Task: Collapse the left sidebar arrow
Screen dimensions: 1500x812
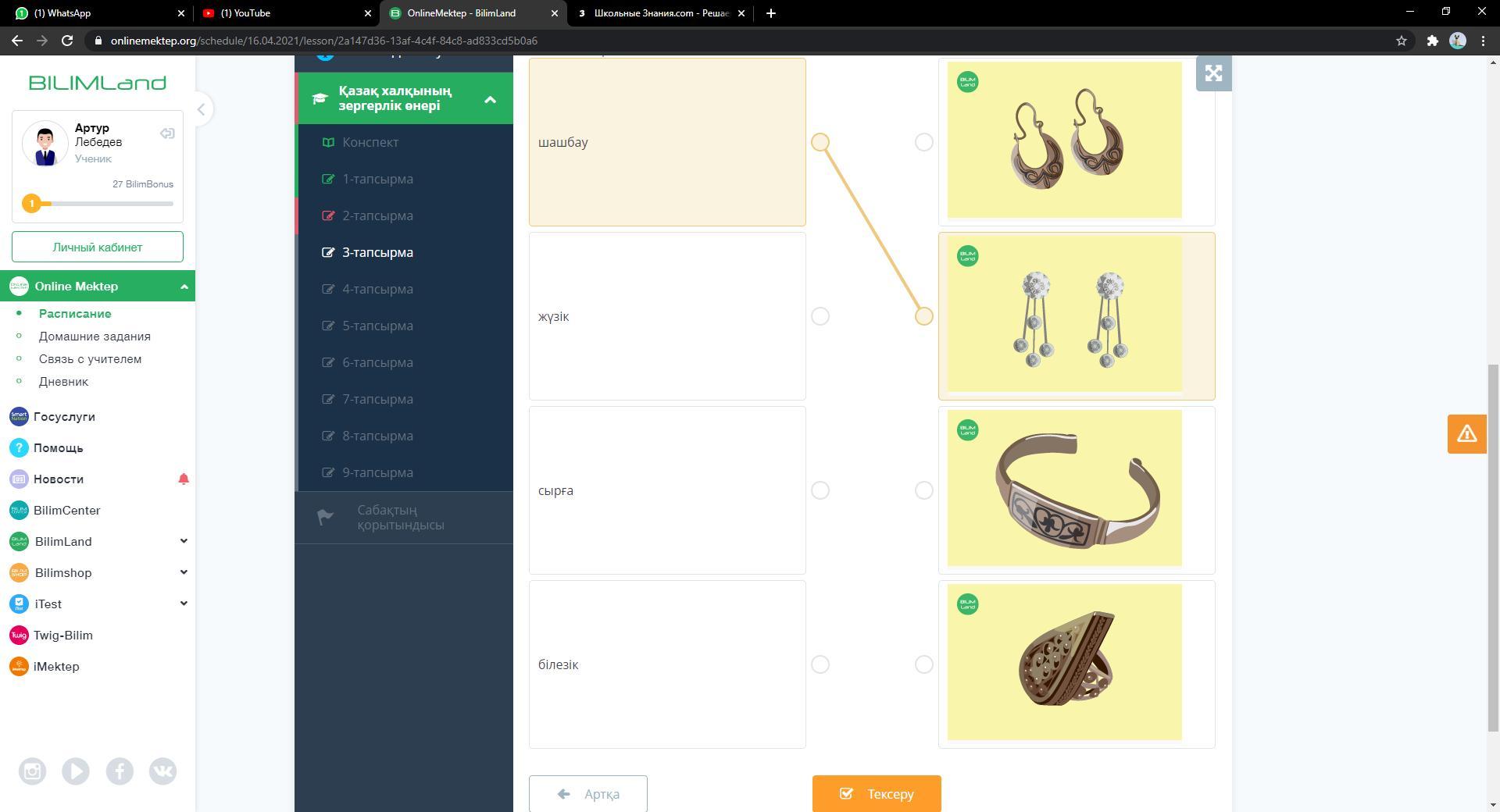Action: [x=201, y=109]
